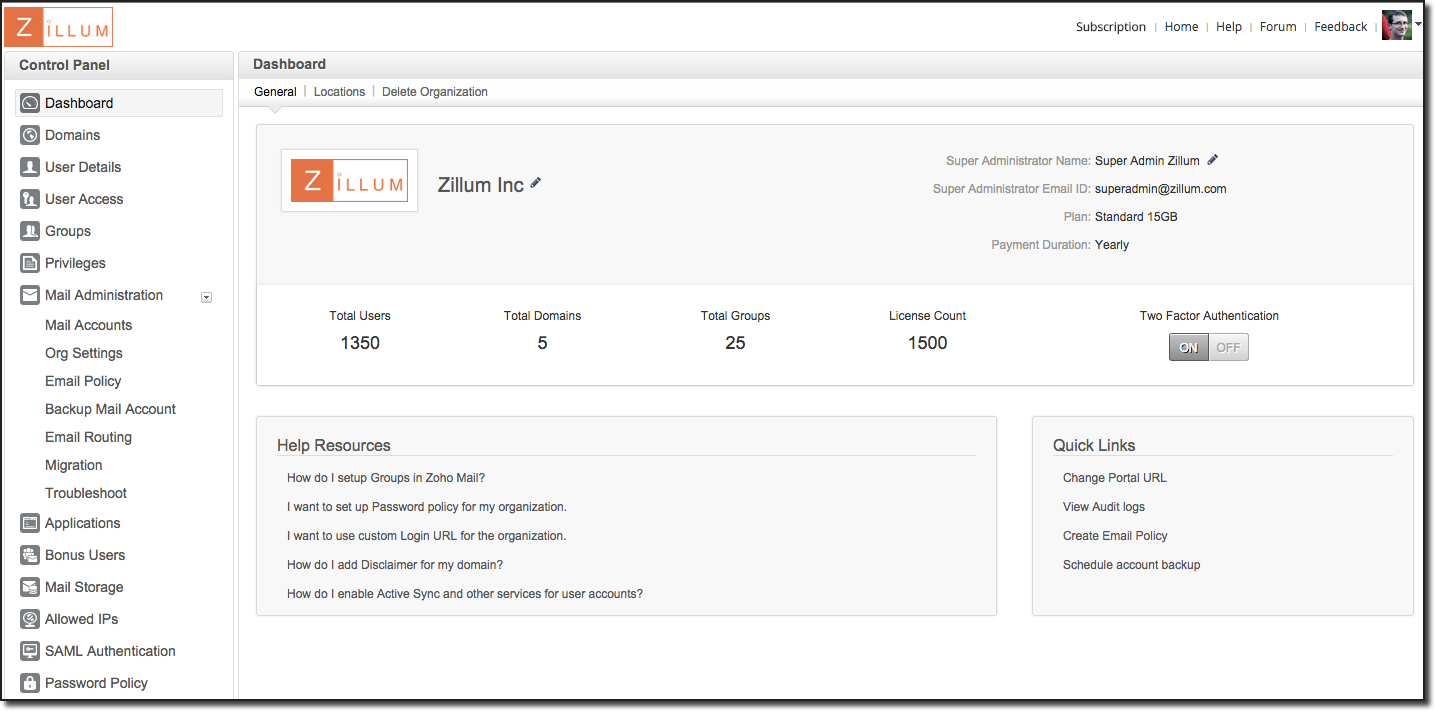Click the Standard 15GB plan text
Viewport: 1435px width, 711px height.
click(1136, 216)
